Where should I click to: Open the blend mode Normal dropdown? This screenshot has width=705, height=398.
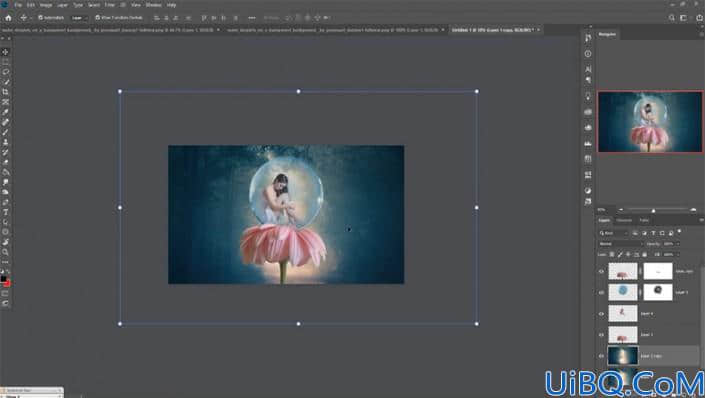[620, 244]
